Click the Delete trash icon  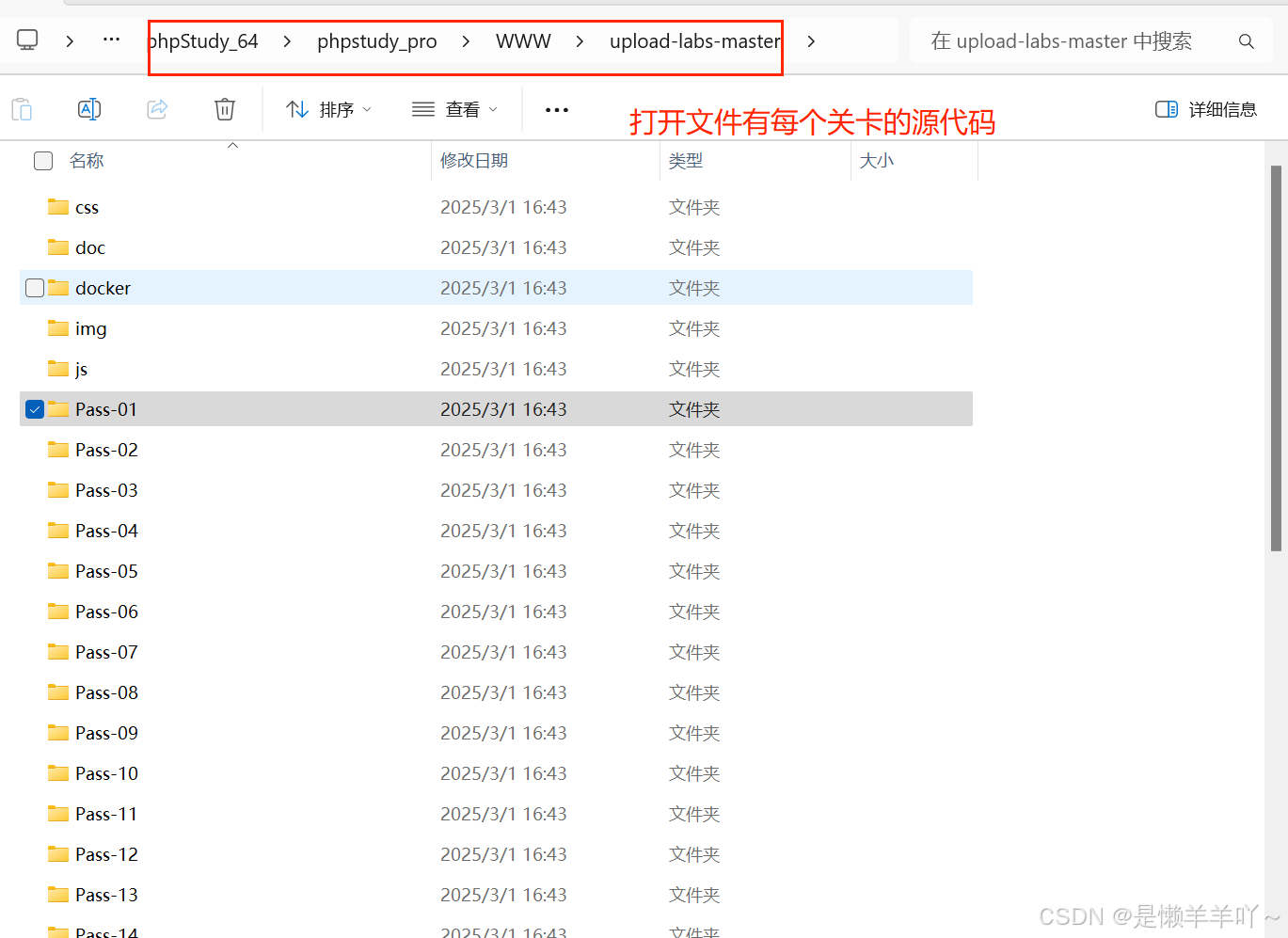tap(224, 109)
